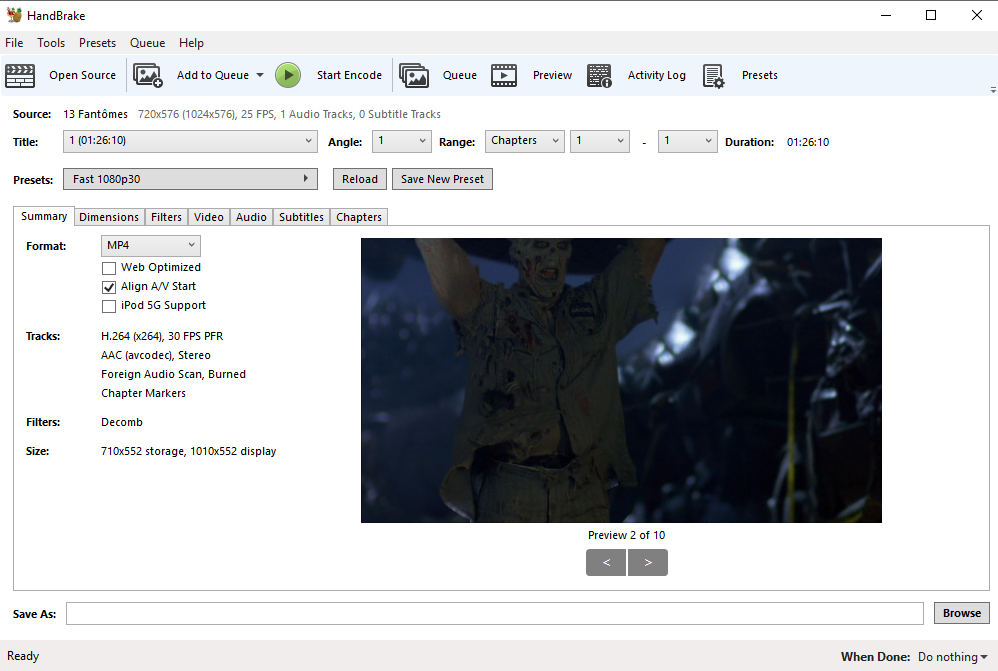The height and width of the screenshot is (671, 998).
Task: Open the Presets menu in the menu bar
Action: pyautogui.click(x=97, y=43)
